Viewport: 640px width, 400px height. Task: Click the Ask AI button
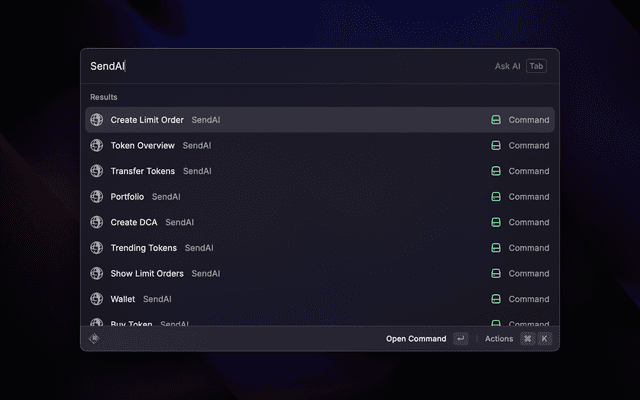point(507,66)
